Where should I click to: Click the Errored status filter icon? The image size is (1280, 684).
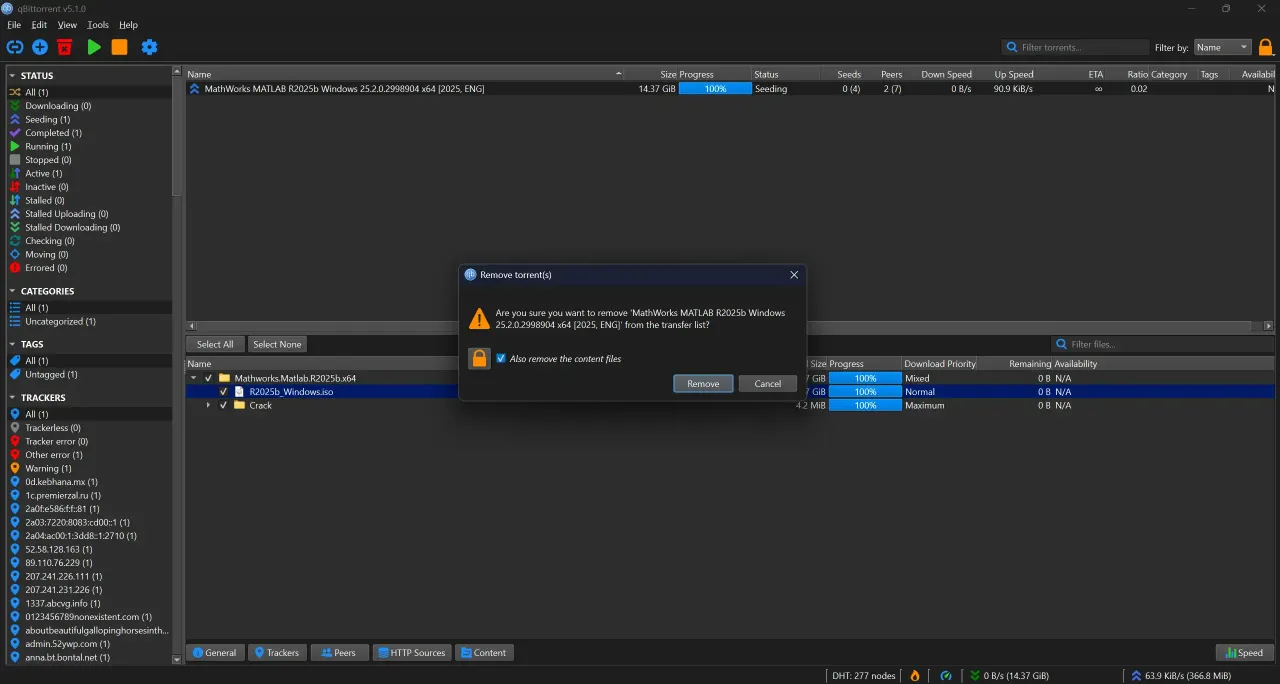pyautogui.click(x=15, y=268)
